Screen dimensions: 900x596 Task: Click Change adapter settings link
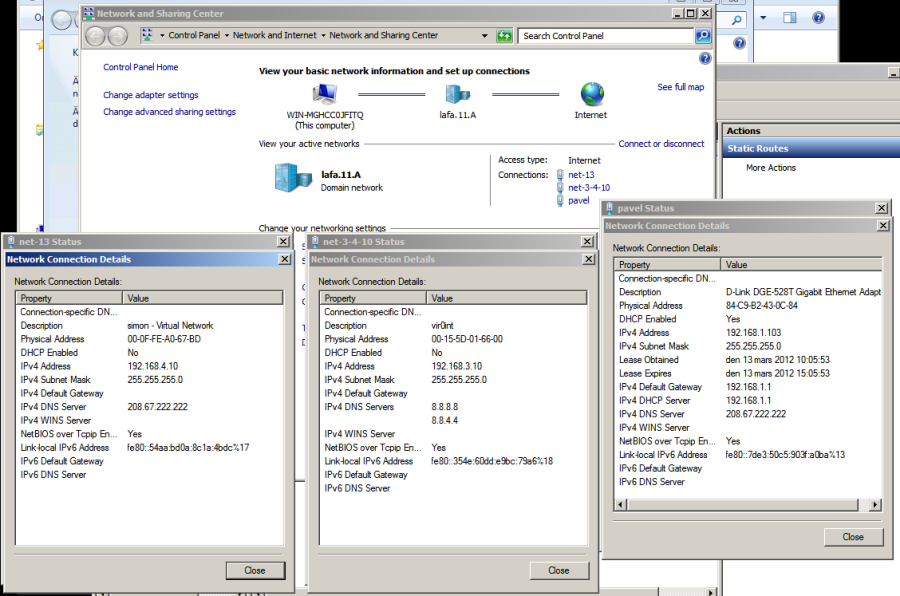coord(150,95)
